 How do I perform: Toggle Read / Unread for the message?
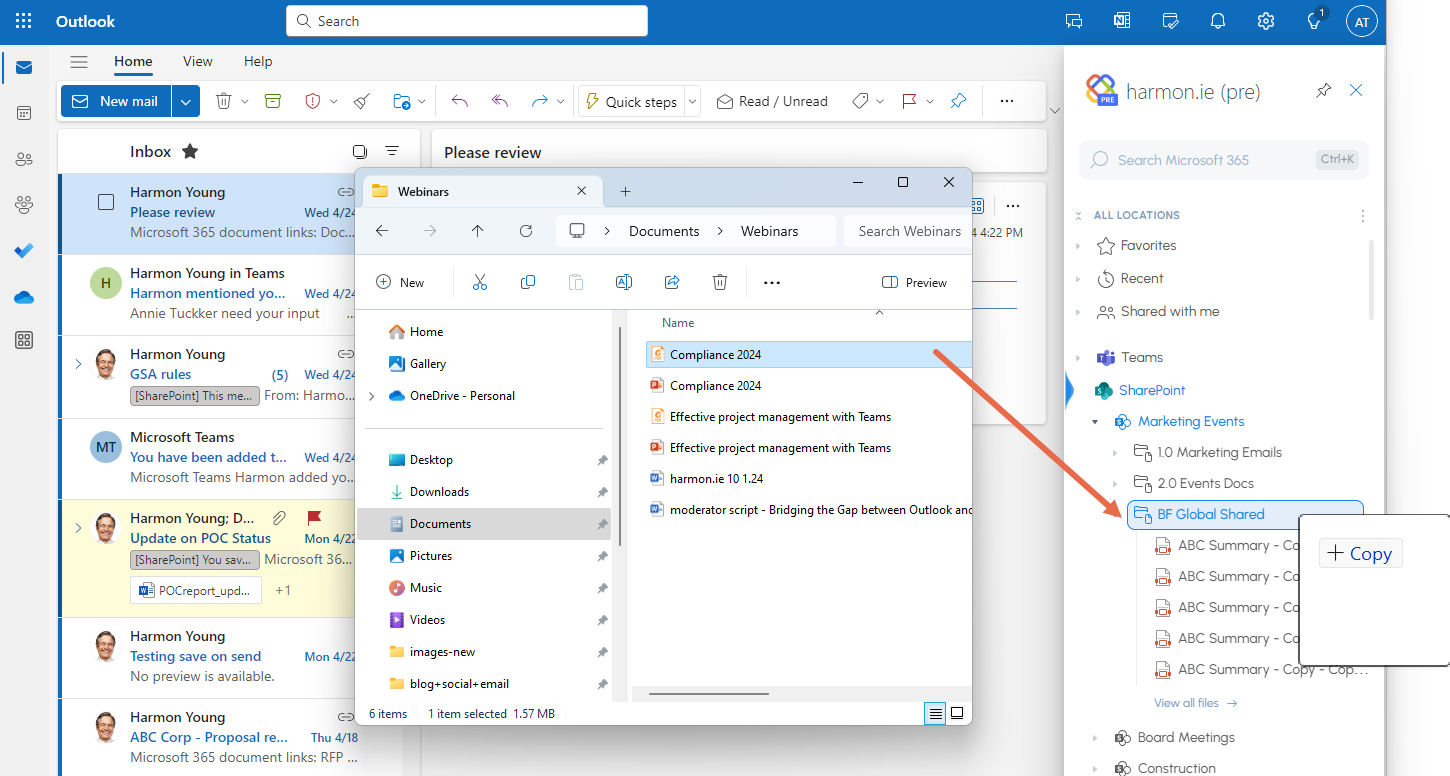(773, 101)
